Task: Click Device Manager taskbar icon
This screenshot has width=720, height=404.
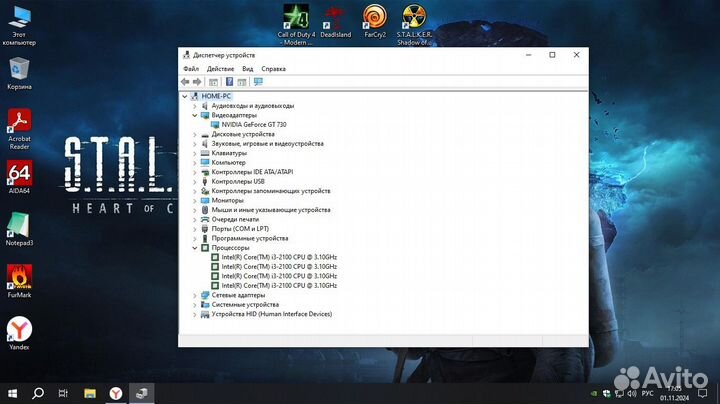Action: click(x=141, y=393)
